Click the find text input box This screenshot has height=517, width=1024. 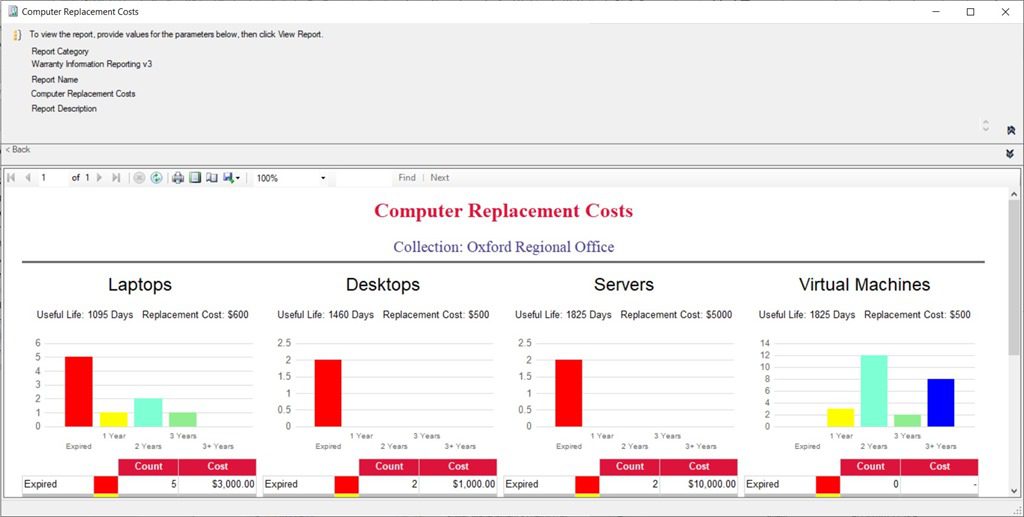(362, 178)
